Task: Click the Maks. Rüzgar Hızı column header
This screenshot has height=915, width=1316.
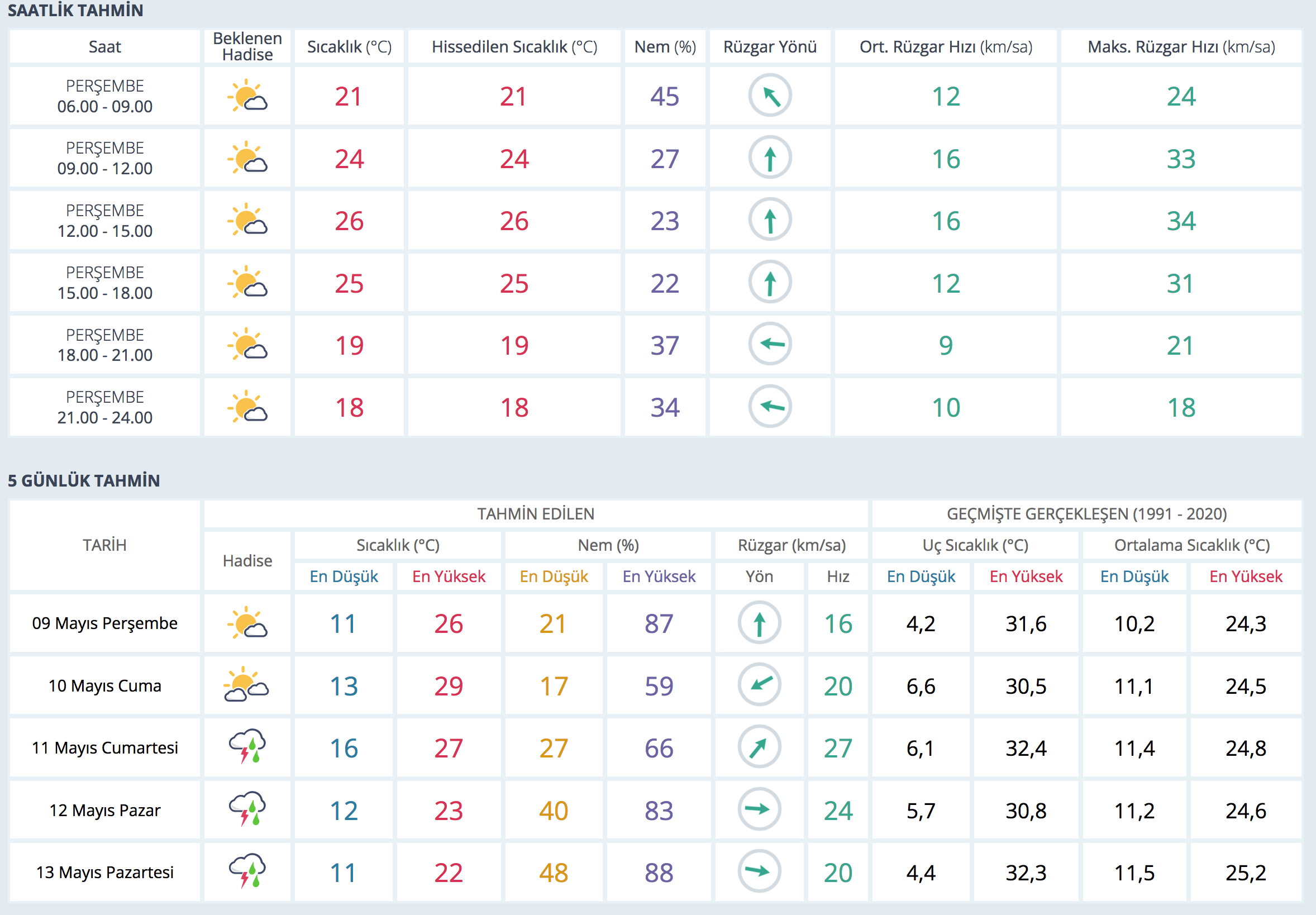Action: (1181, 47)
